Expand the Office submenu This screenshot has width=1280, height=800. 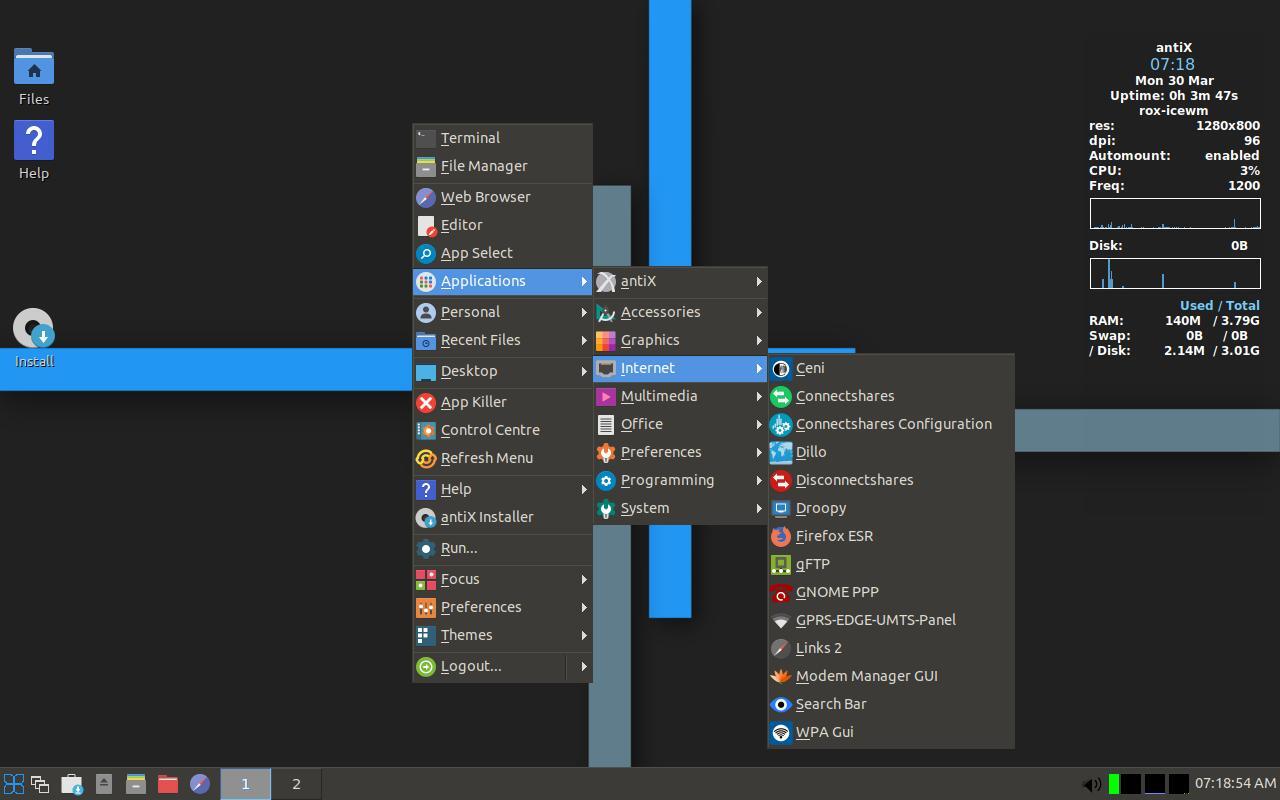coord(680,424)
